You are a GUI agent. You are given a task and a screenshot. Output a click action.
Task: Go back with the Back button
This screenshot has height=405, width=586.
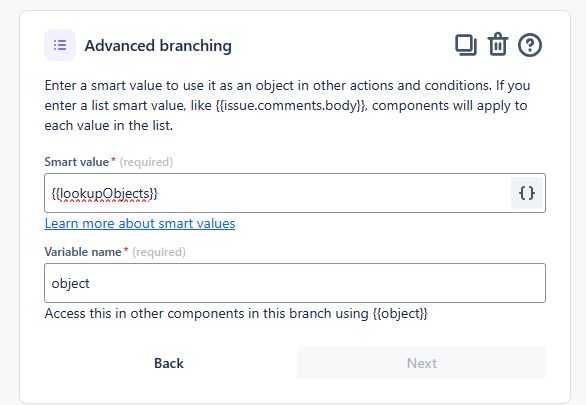pyautogui.click(x=169, y=363)
